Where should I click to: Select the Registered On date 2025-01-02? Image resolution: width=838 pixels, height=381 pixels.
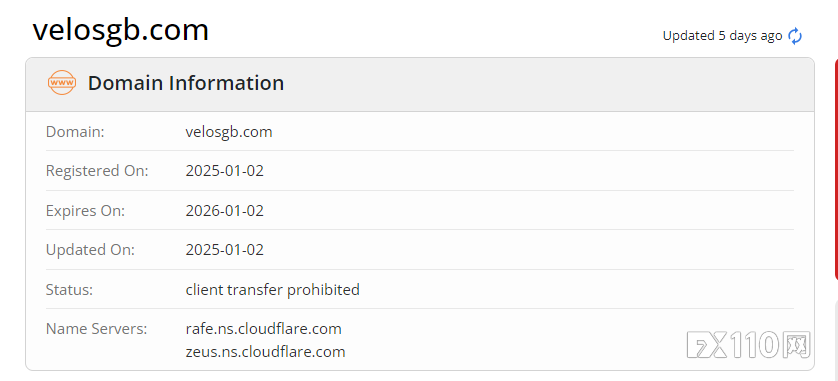tap(224, 171)
